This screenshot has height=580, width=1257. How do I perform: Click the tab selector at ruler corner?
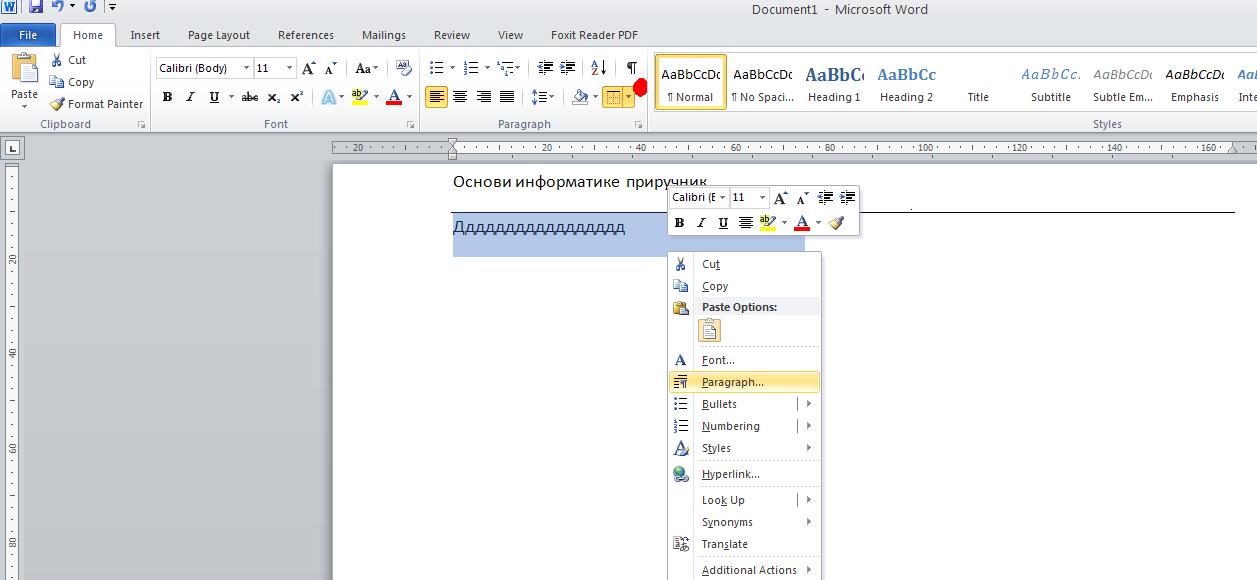[12, 149]
